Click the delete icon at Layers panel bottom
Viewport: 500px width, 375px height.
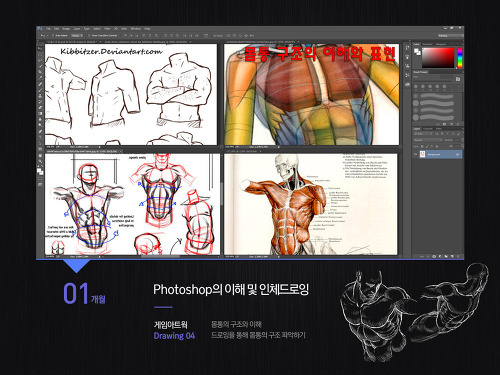point(458,256)
